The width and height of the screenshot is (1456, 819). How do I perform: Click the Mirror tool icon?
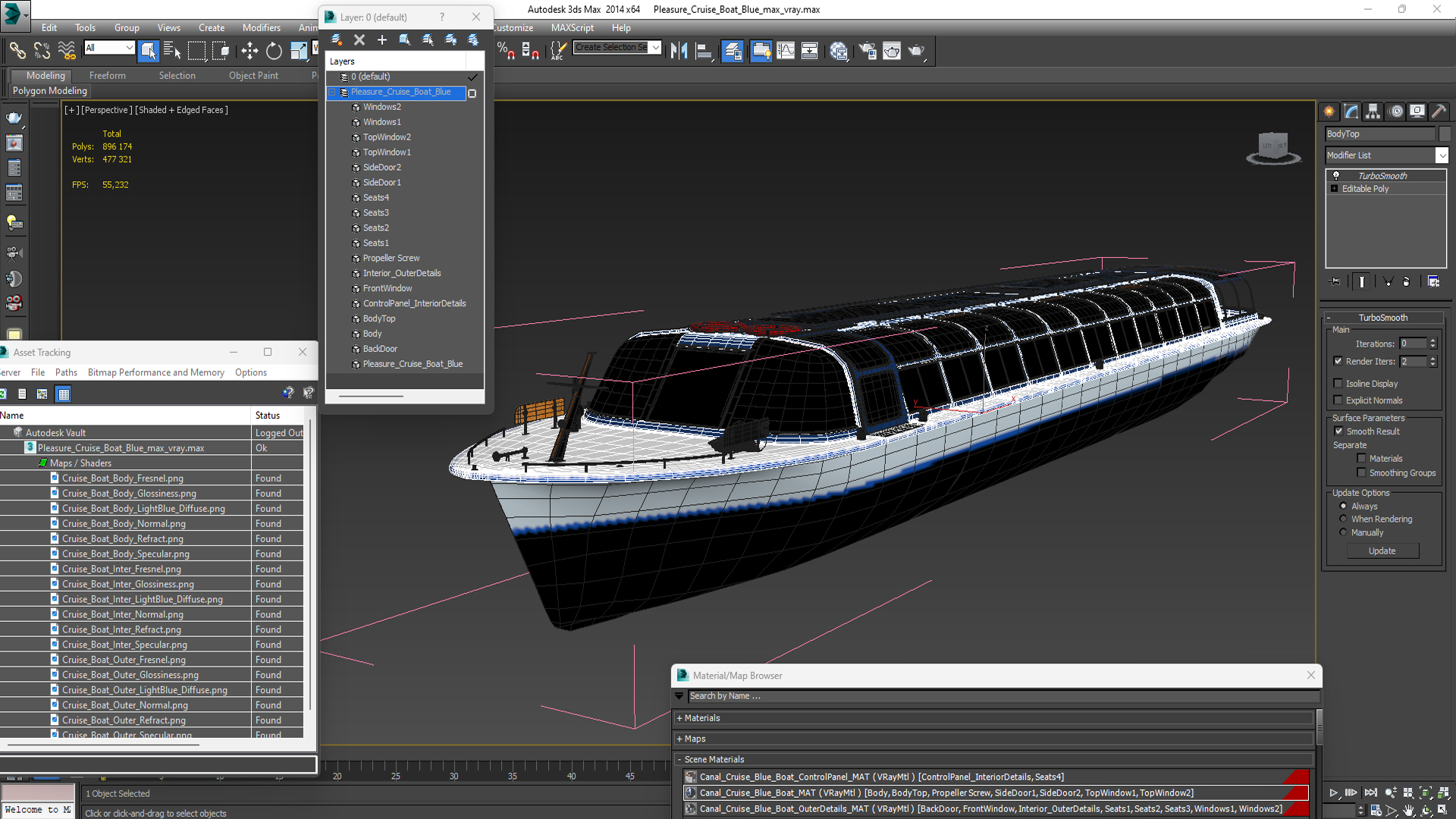(x=679, y=51)
